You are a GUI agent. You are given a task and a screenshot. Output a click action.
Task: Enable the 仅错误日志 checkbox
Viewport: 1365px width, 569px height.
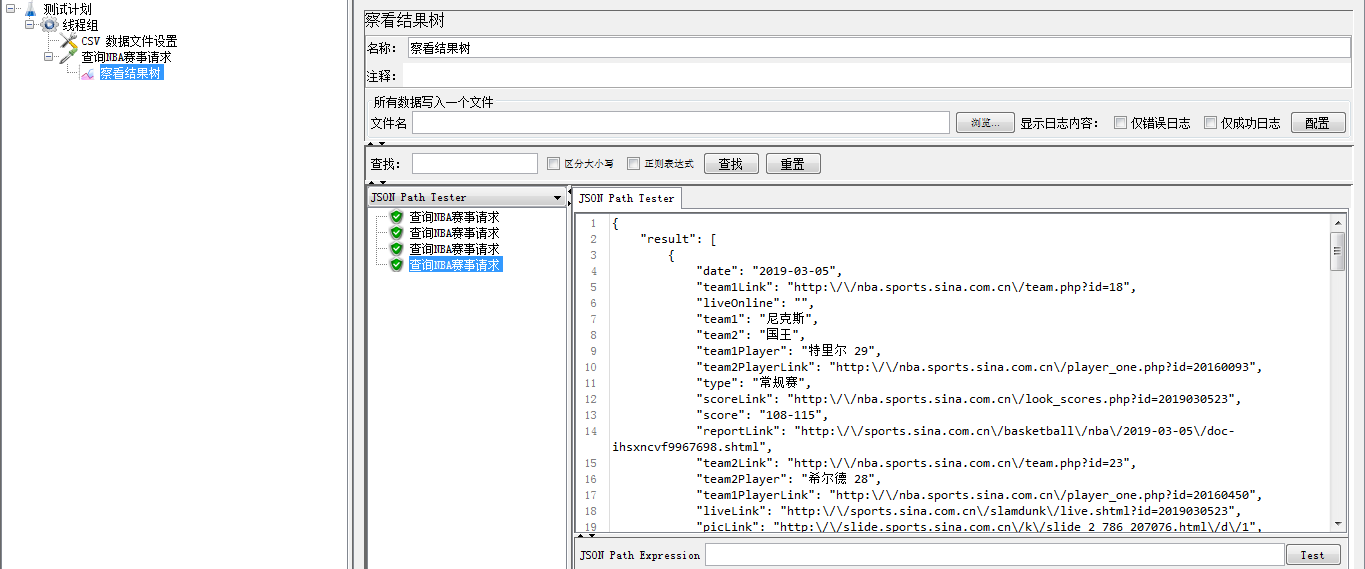click(x=1120, y=123)
